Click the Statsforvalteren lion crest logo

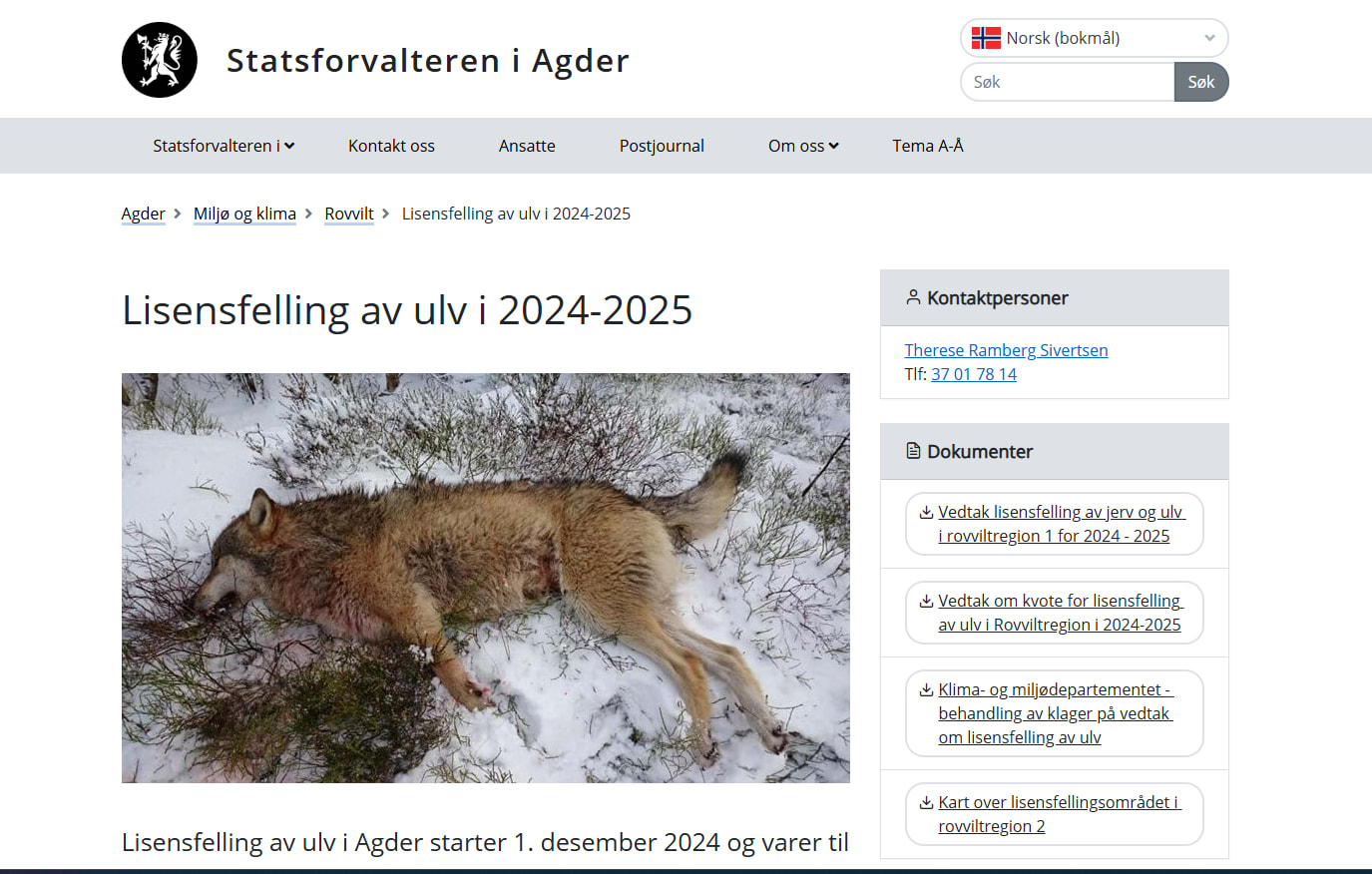(160, 60)
